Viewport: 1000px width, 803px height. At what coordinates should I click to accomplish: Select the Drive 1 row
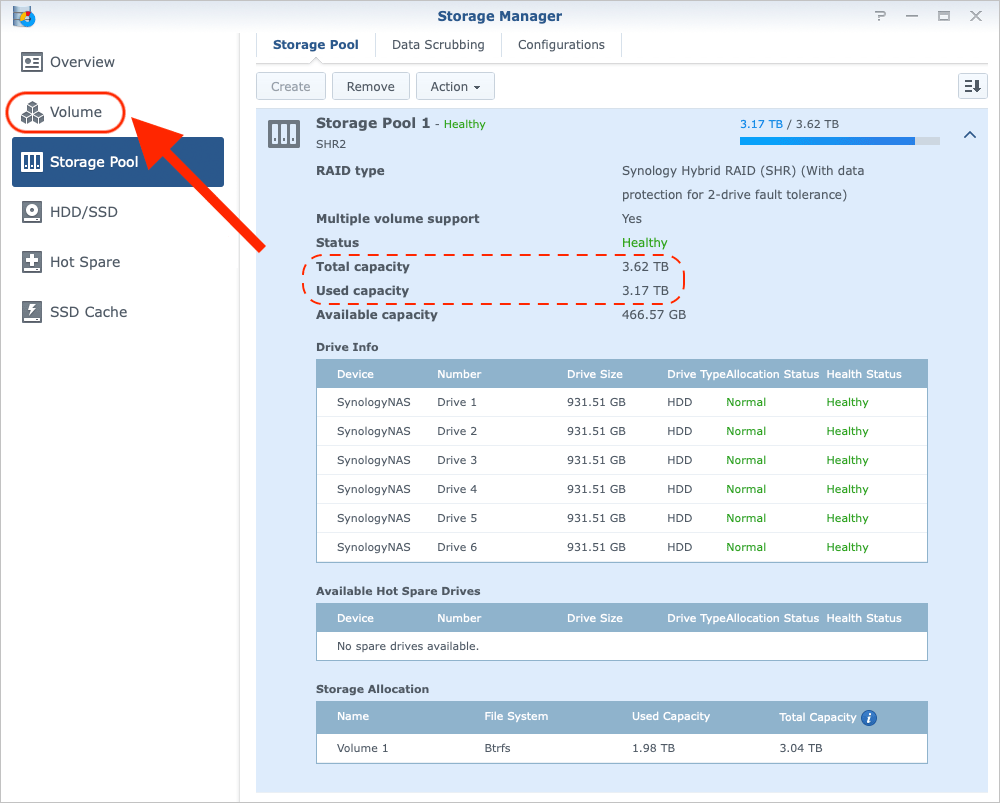622,402
